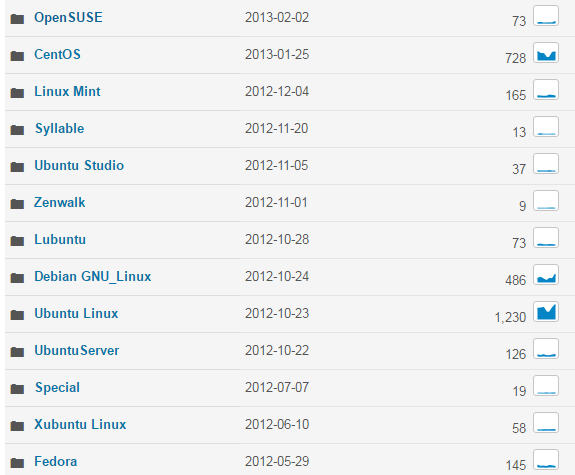The height and width of the screenshot is (475, 575).
Task: Click the folder icon beside OpenSUSE
Action: point(17,18)
